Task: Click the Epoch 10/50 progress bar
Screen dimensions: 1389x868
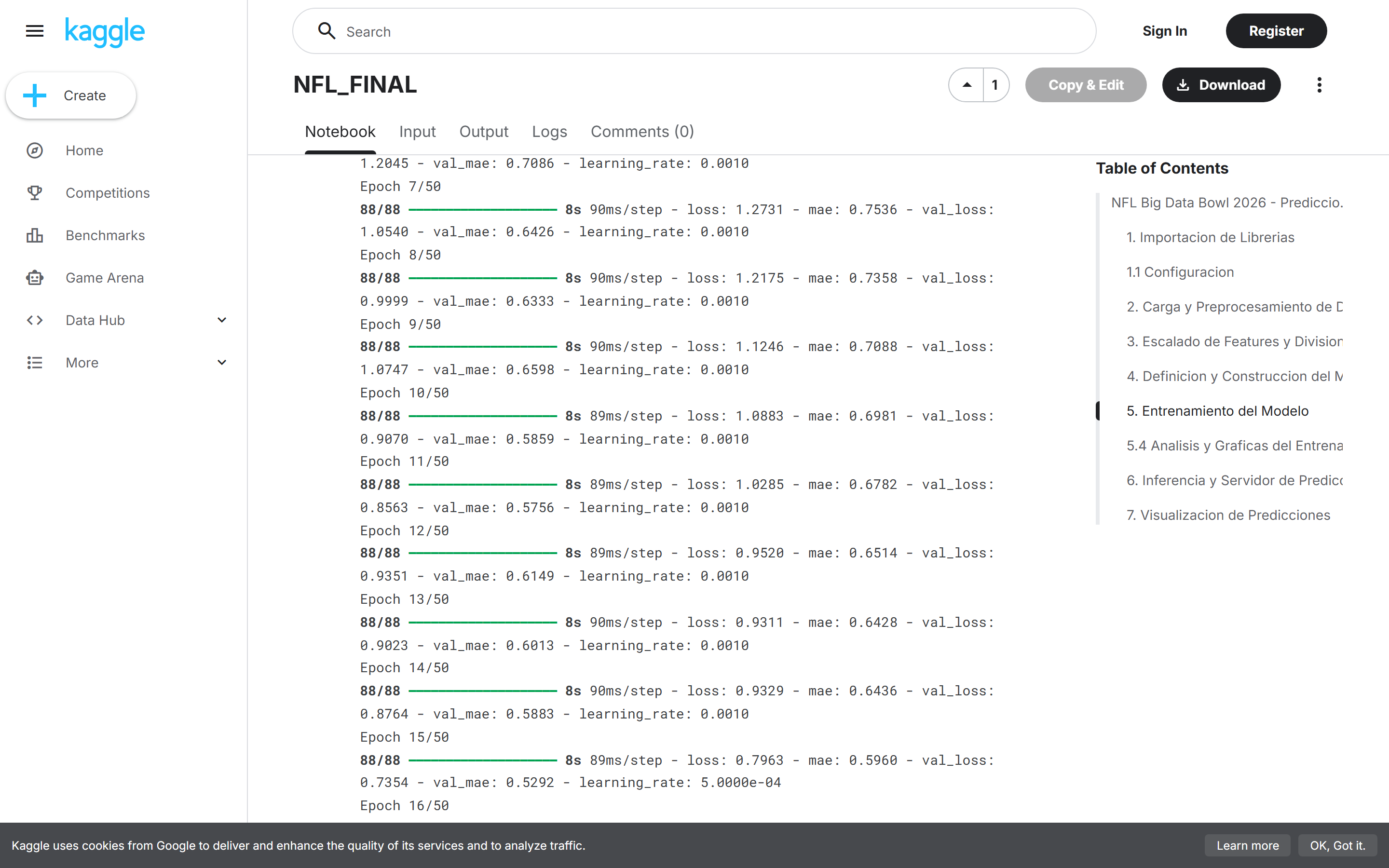Action: (x=483, y=416)
